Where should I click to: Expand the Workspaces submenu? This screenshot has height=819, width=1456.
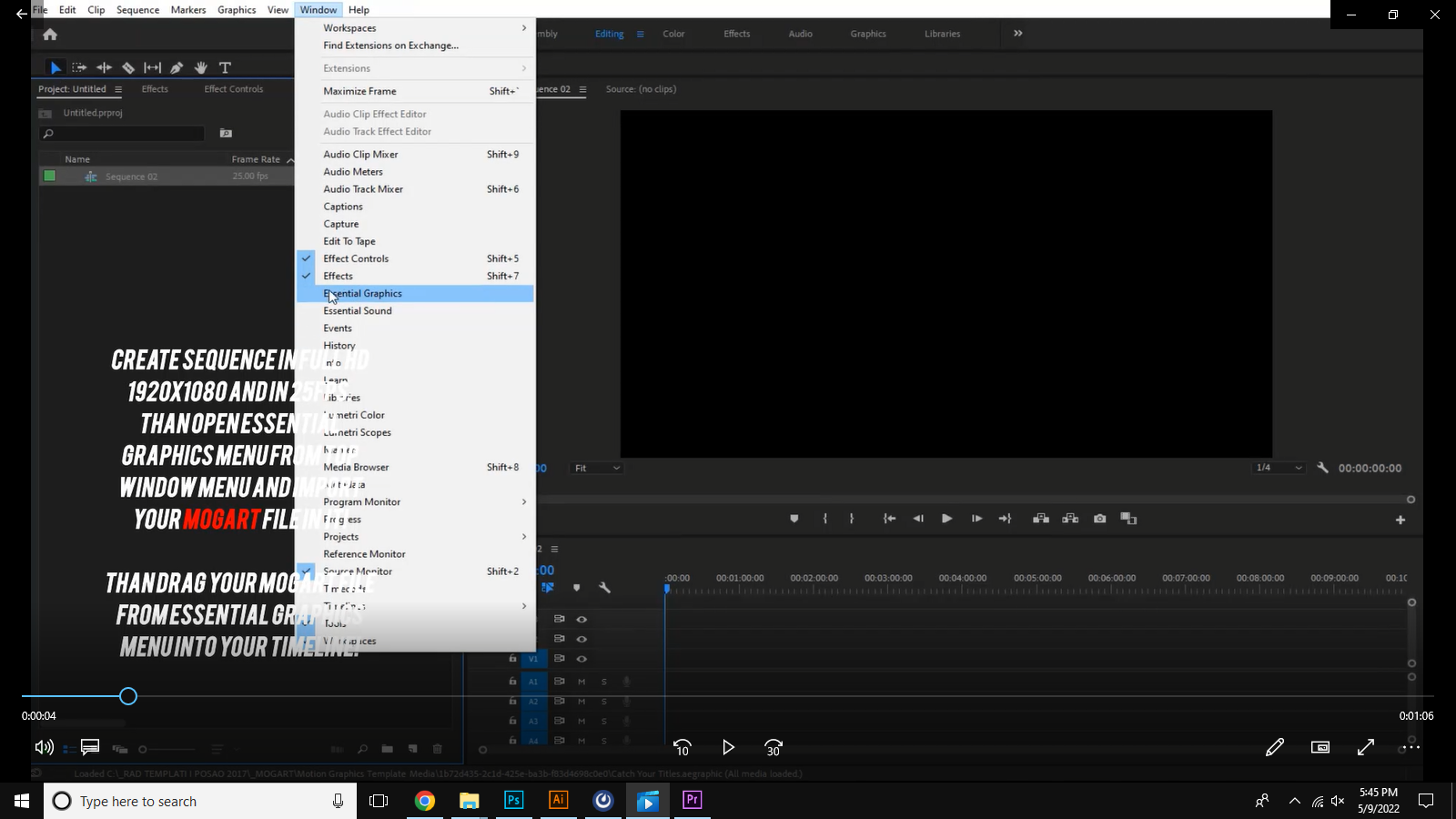[415, 28]
